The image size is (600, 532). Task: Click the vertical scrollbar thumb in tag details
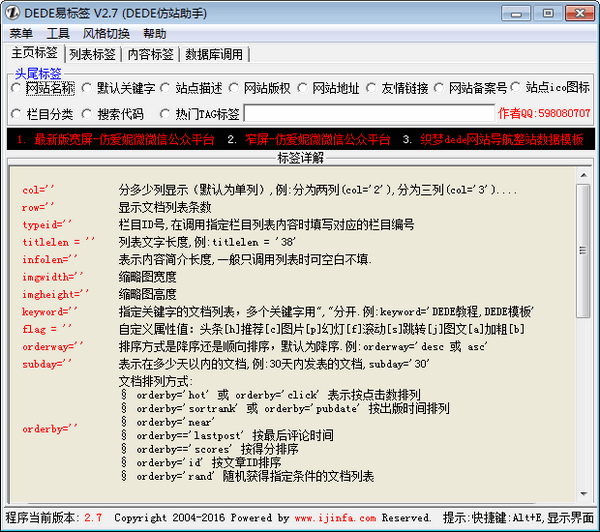click(x=583, y=251)
